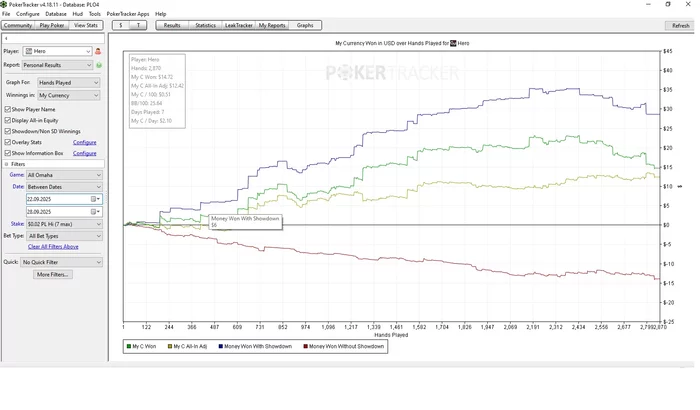Click the blue Money Won With Showdown legend marker
Image resolution: width=700 pixels, height=410 pixels.
pyautogui.click(x=221, y=347)
